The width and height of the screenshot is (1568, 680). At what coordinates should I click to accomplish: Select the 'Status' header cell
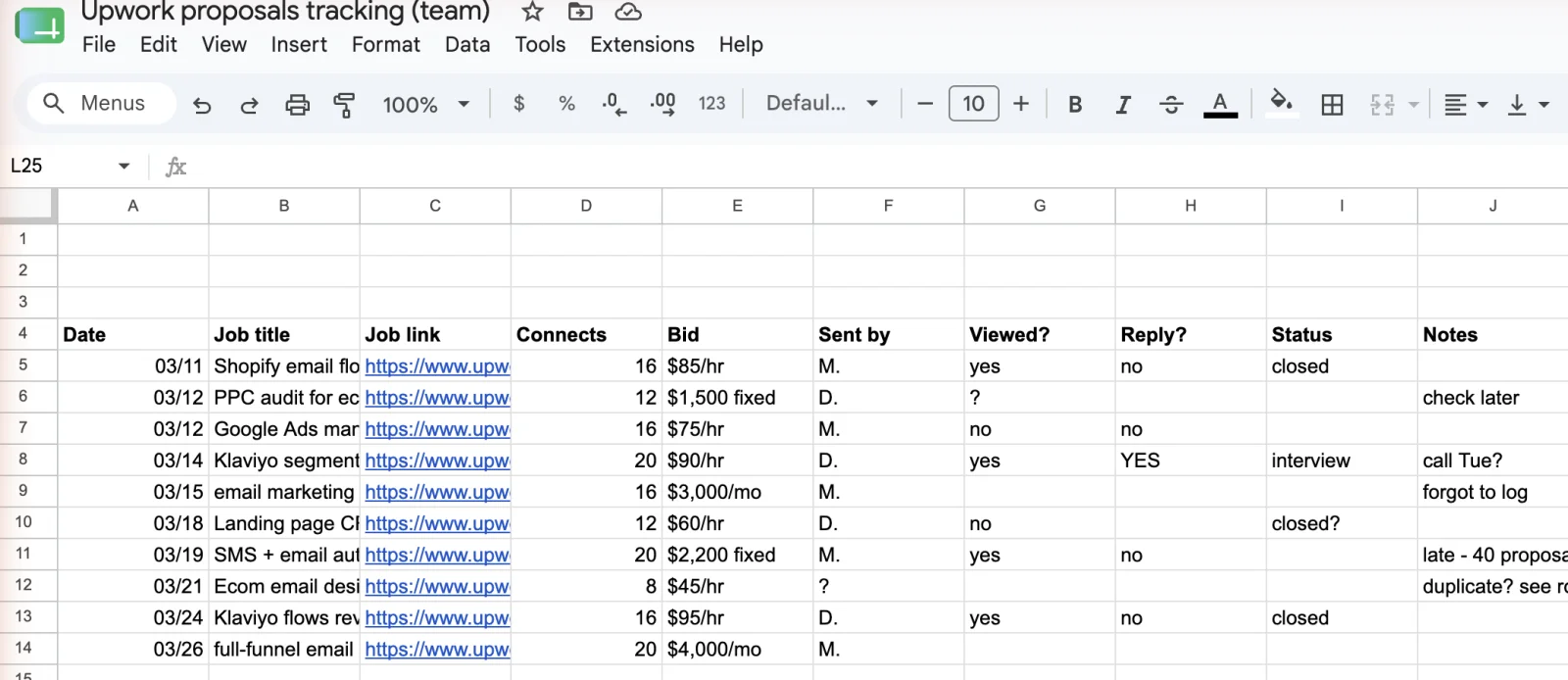pyautogui.click(x=1342, y=334)
